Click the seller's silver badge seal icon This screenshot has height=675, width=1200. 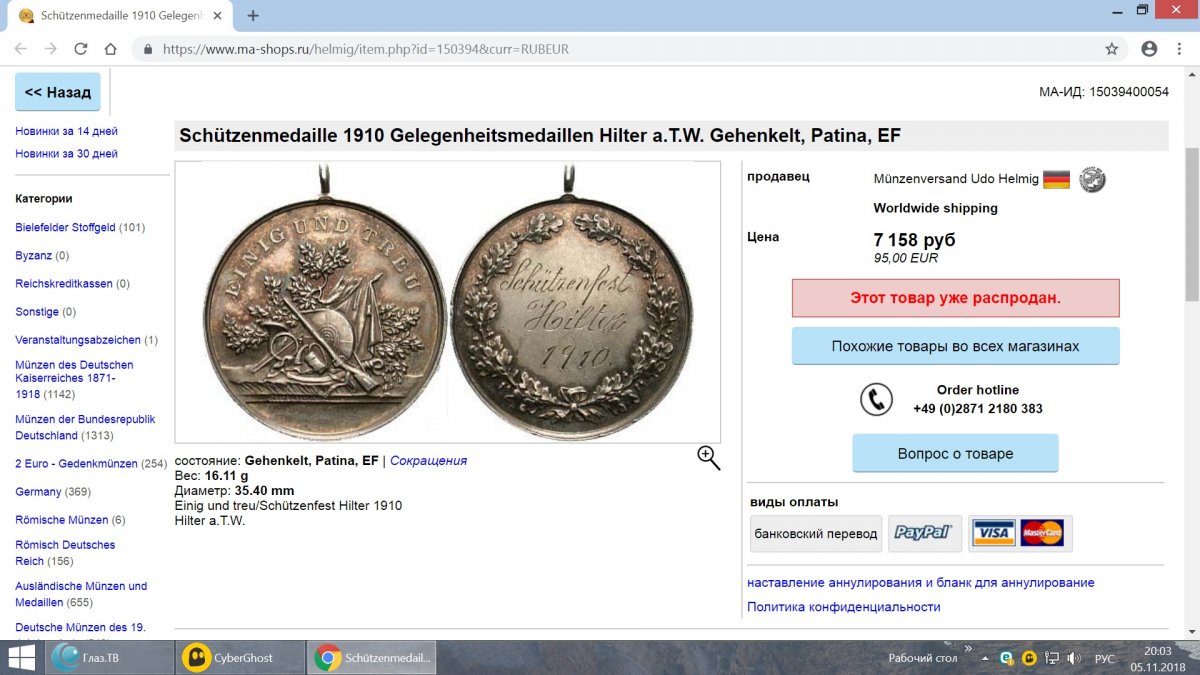(1092, 180)
